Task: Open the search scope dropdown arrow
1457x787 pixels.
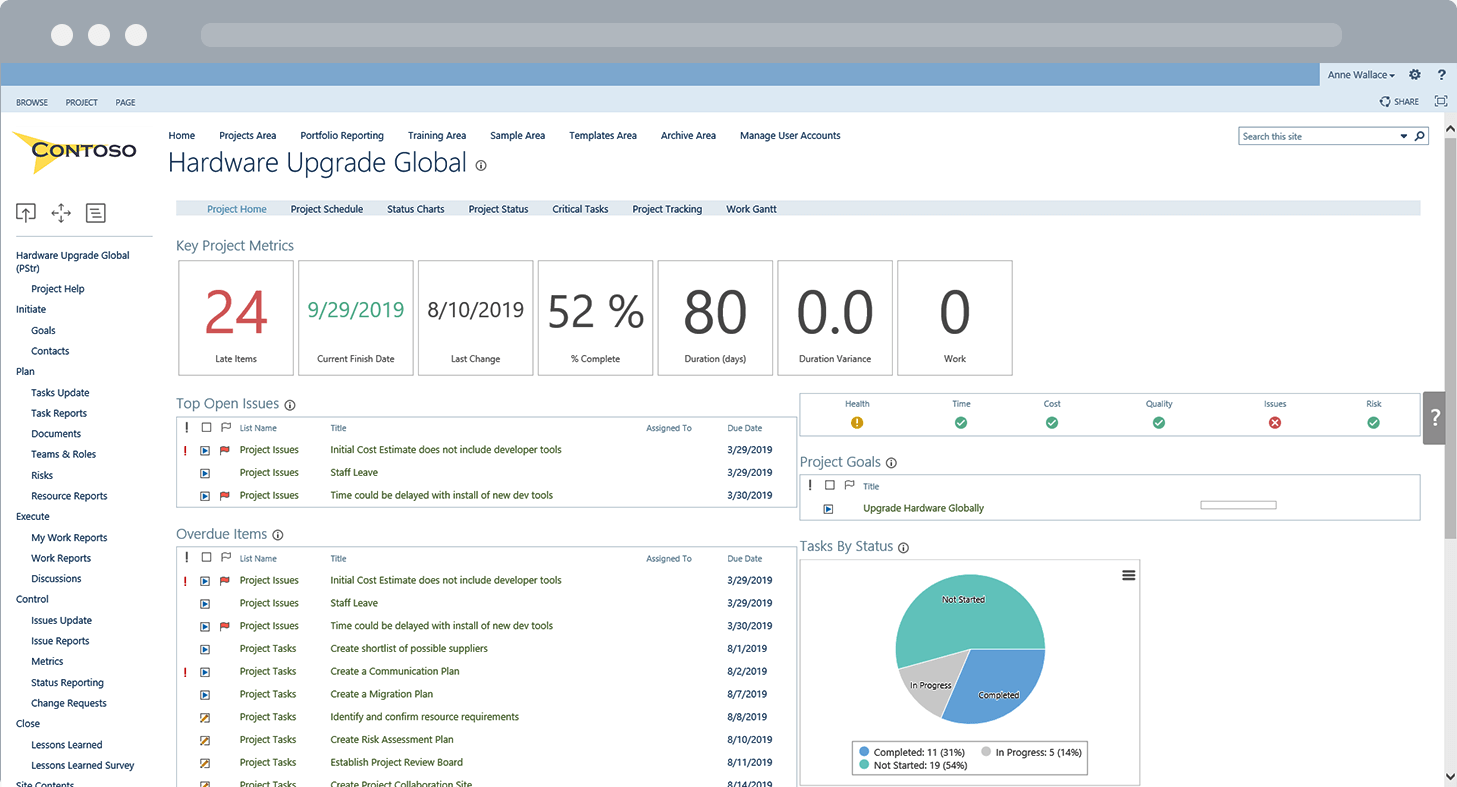Action: (1404, 135)
